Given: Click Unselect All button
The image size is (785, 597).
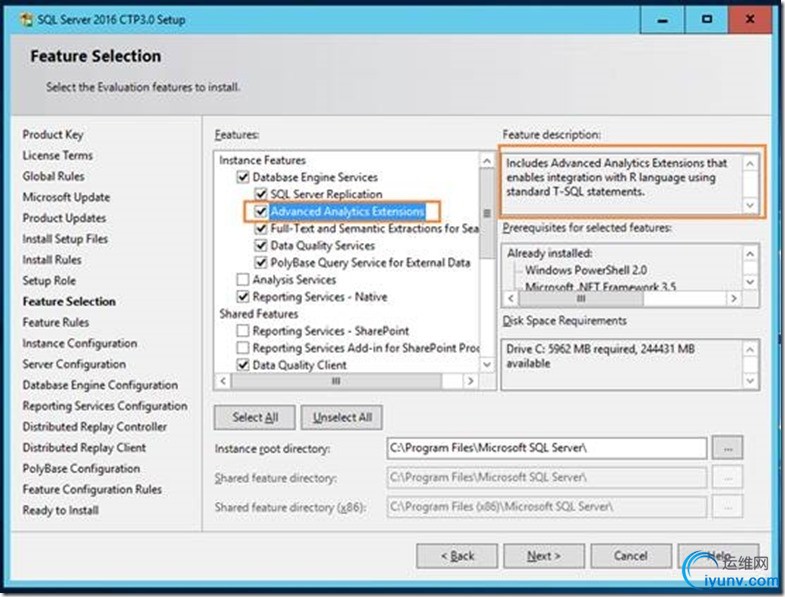Looking at the screenshot, I should [x=342, y=417].
